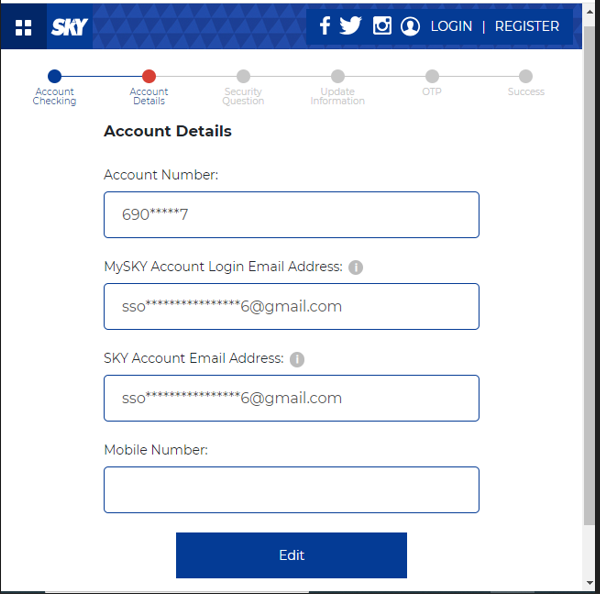This screenshot has width=600, height=594.
Task: Select the Update Information step
Action: click(x=338, y=77)
